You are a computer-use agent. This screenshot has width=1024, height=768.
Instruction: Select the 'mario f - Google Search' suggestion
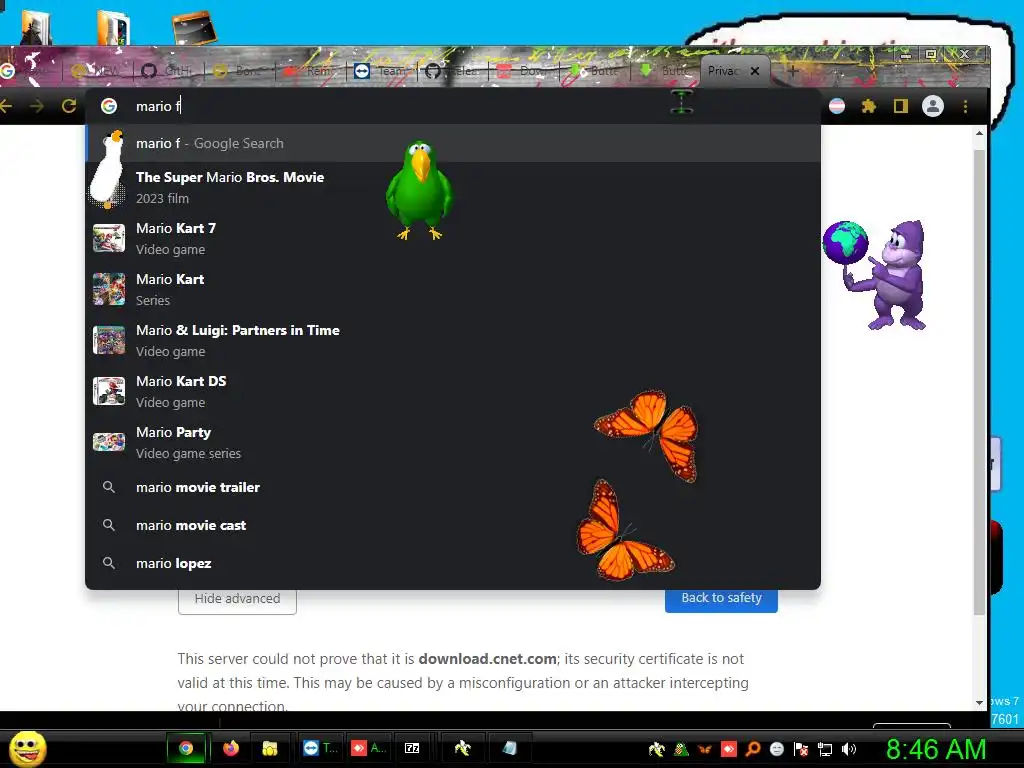click(453, 143)
